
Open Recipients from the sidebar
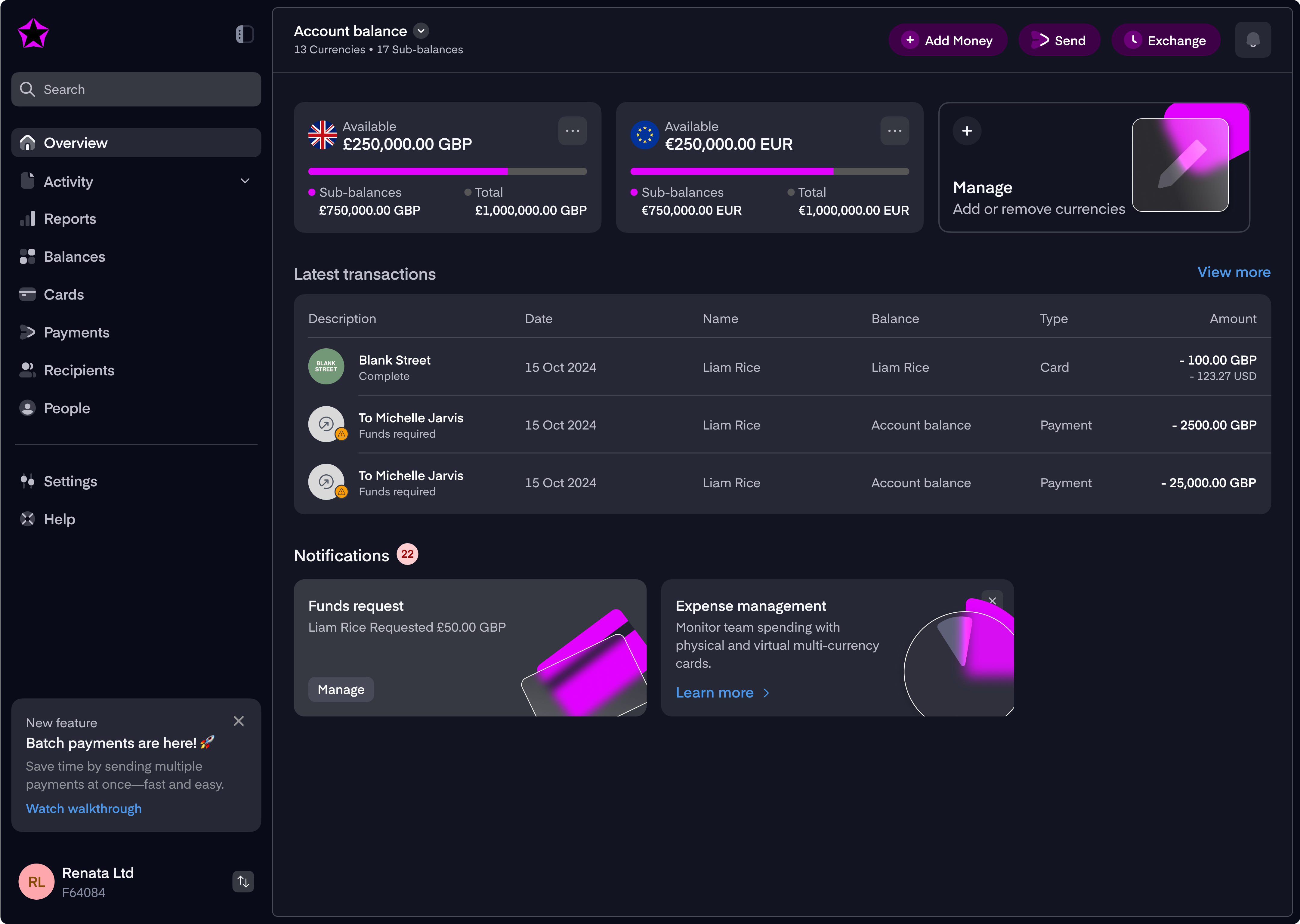79,370
